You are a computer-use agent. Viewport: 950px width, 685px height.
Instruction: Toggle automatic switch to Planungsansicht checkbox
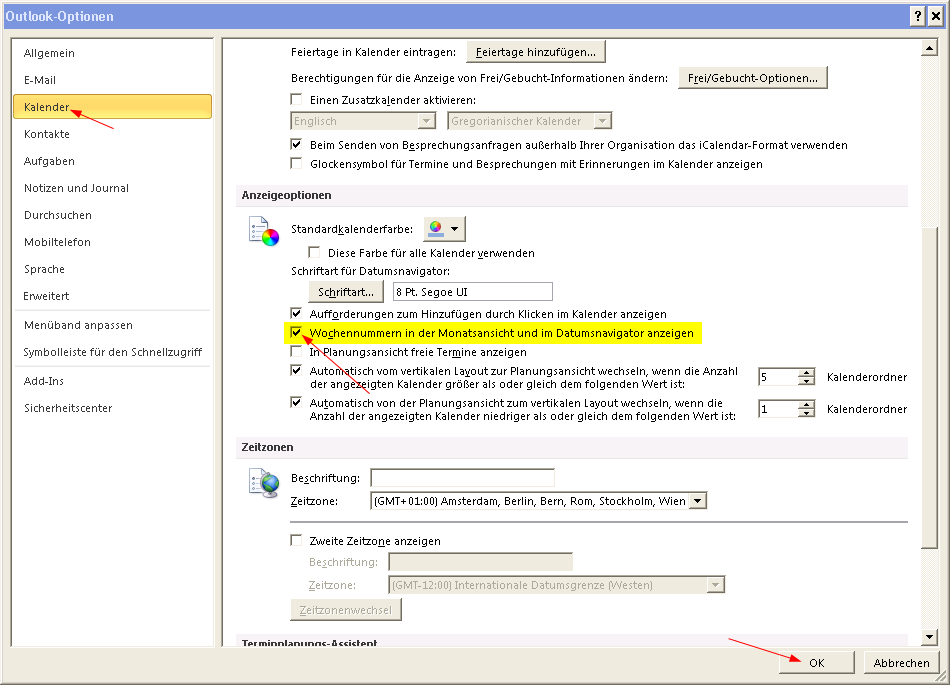(x=296, y=371)
